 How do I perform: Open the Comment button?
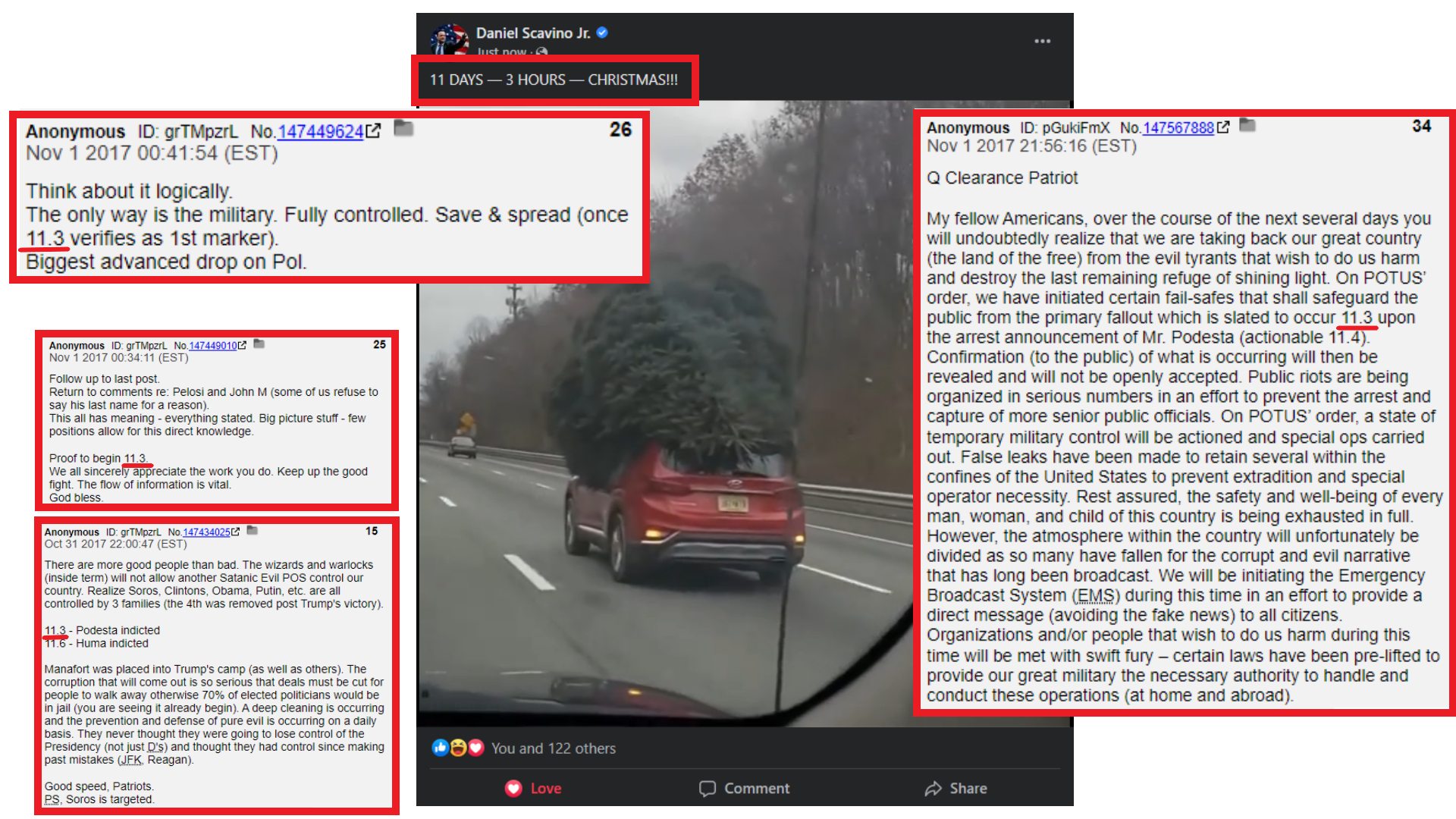[x=744, y=789]
